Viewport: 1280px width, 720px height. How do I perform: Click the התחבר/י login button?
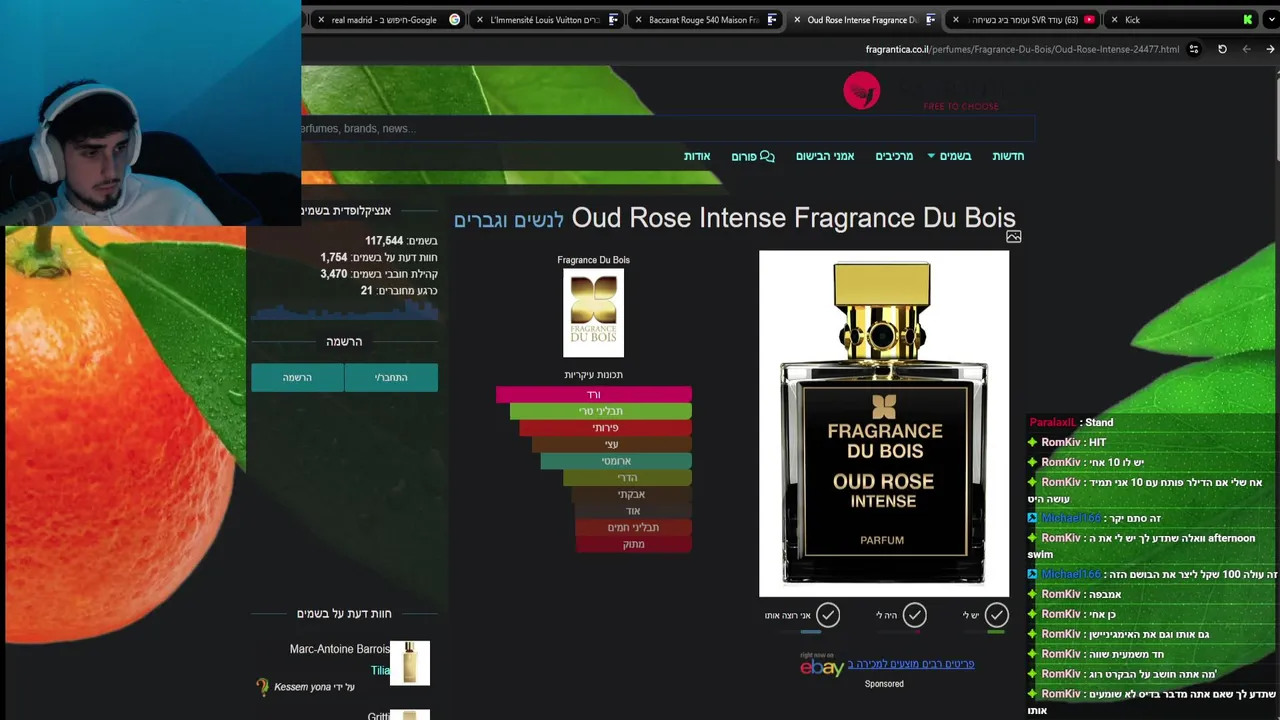[x=391, y=377]
